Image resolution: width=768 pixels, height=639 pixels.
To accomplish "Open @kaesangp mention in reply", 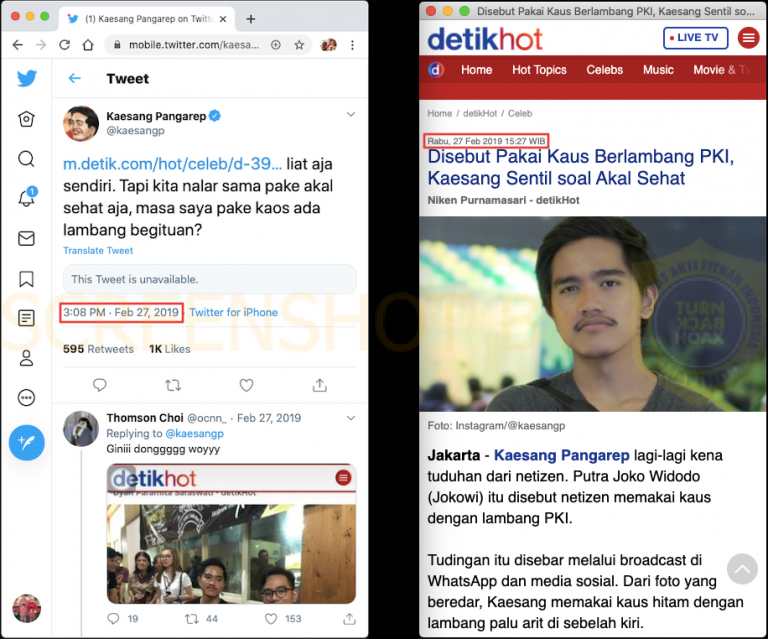I will [194, 434].
